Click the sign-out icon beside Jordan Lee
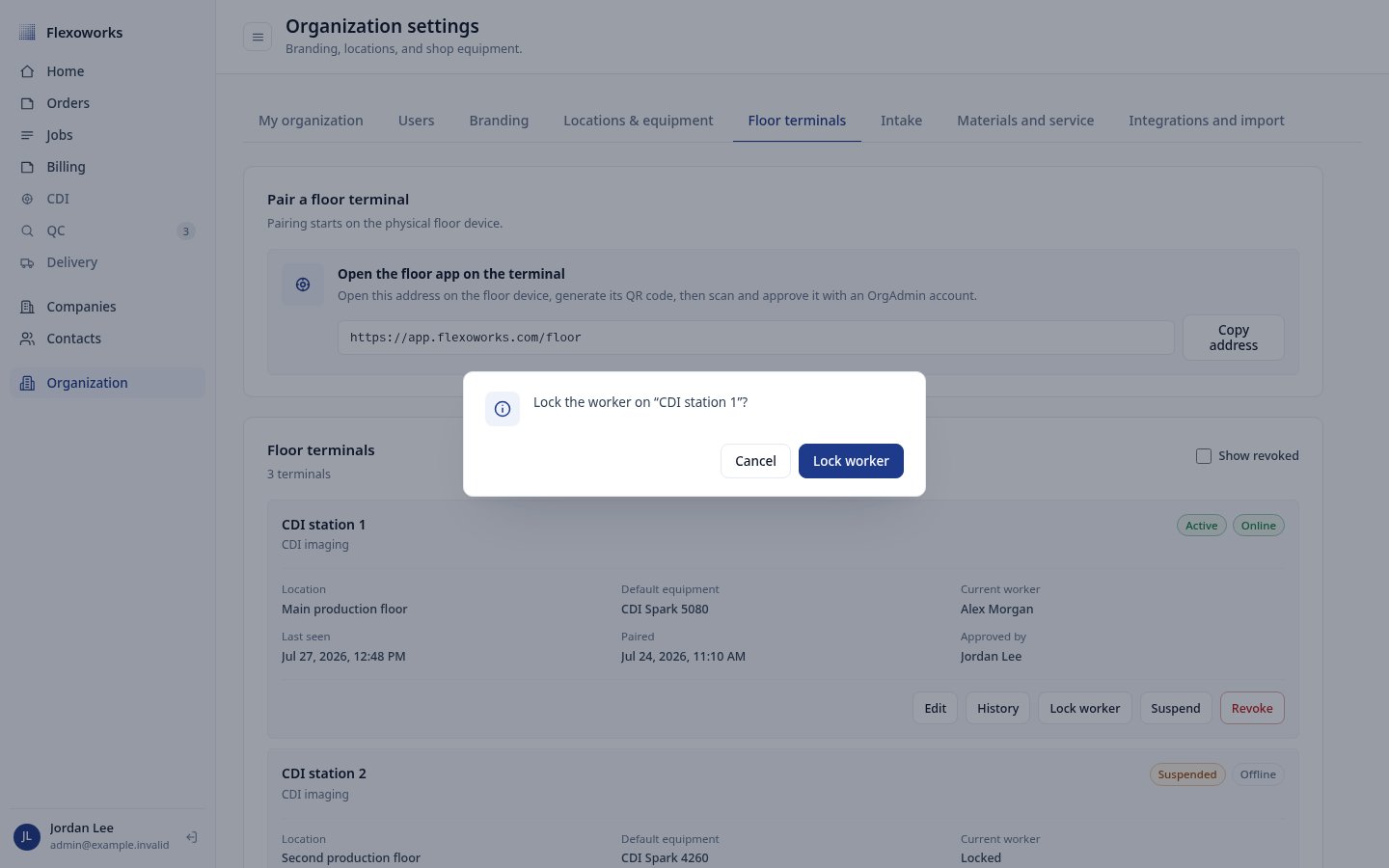The width and height of the screenshot is (1389, 868). [192, 837]
